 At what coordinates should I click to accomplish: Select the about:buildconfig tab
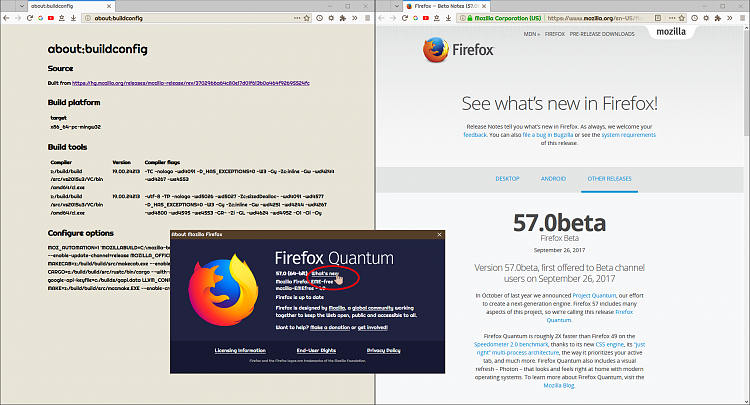click(x=71, y=6)
